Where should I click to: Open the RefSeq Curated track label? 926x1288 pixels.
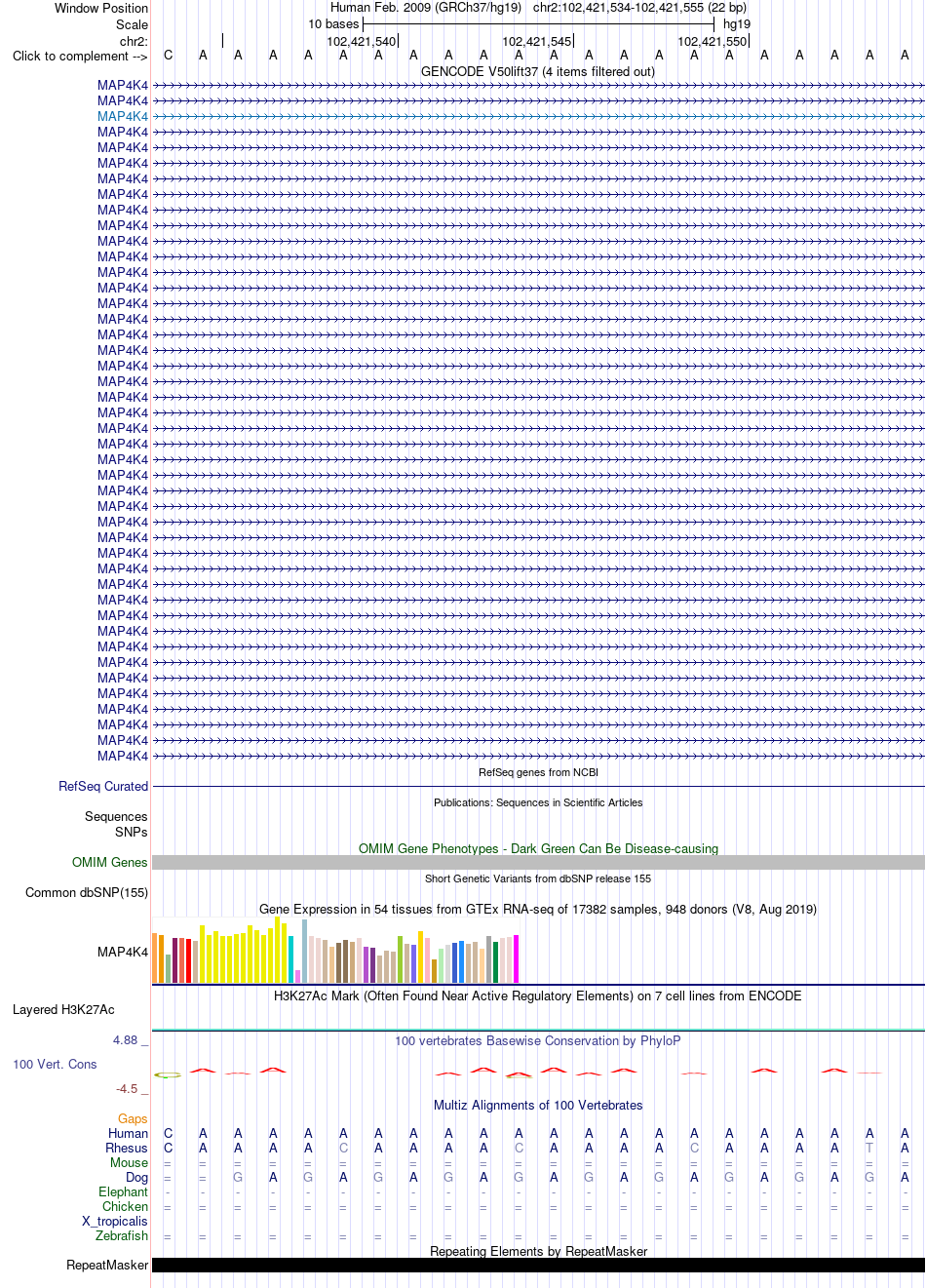(x=103, y=786)
